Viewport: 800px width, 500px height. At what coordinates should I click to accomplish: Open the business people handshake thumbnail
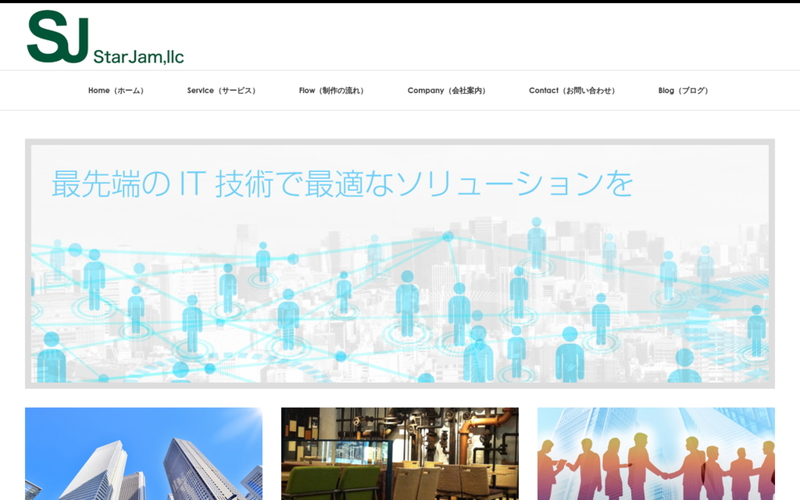click(x=656, y=454)
